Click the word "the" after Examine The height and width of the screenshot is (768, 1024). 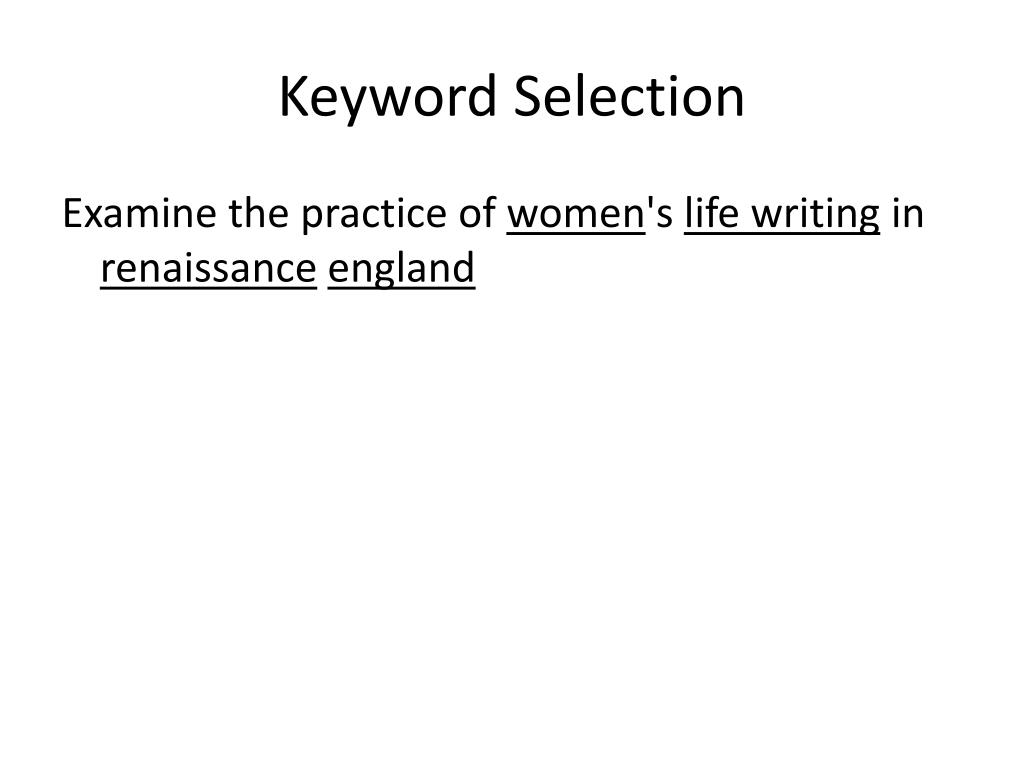point(258,212)
